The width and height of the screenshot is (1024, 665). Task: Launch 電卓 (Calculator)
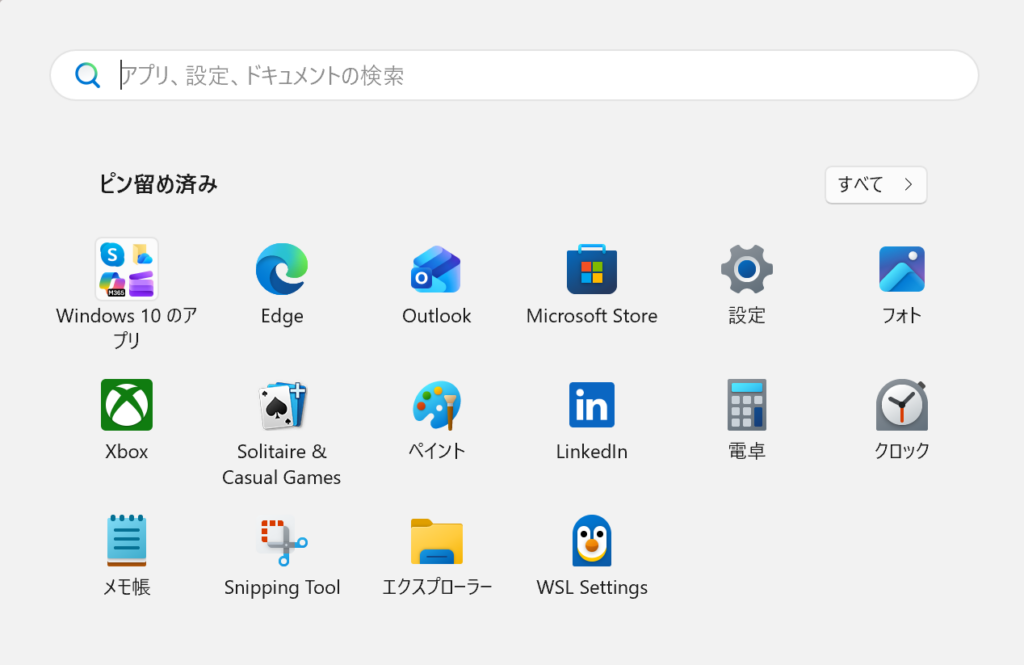[x=747, y=405]
